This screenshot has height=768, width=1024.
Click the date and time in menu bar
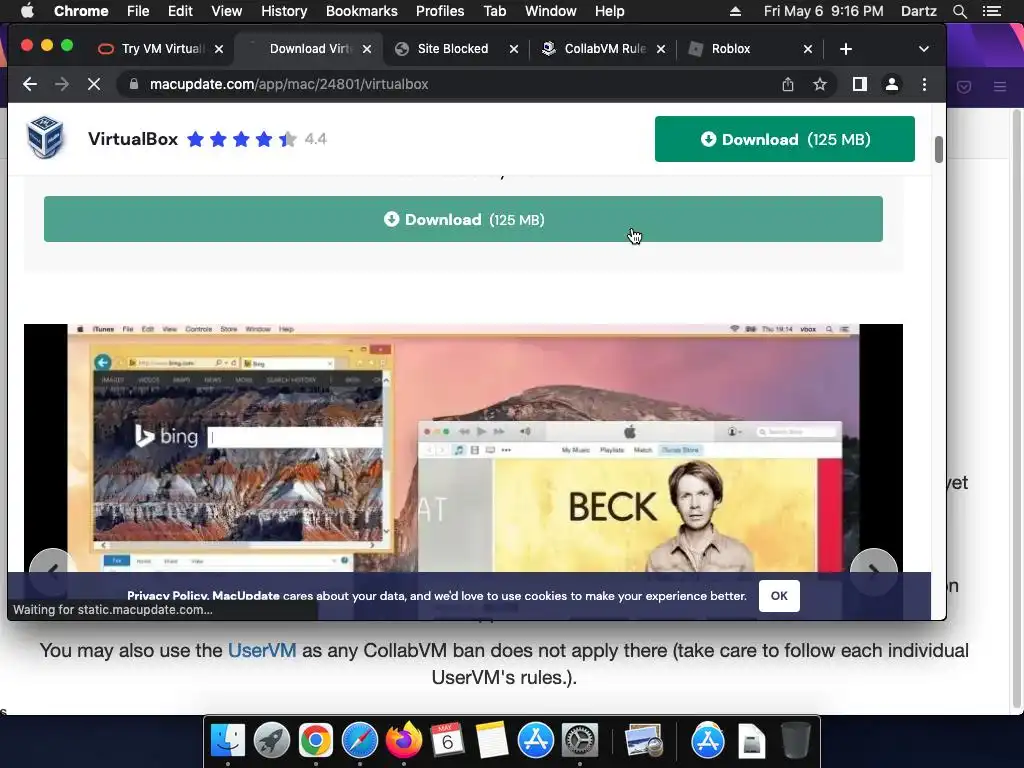click(823, 11)
